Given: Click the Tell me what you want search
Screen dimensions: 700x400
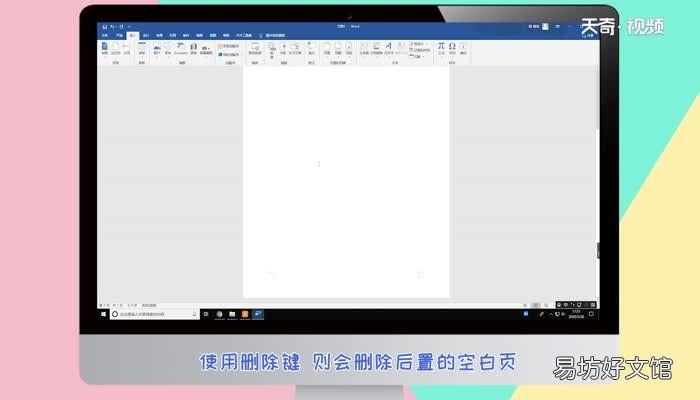Looking at the screenshot, I should (x=272, y=35).
